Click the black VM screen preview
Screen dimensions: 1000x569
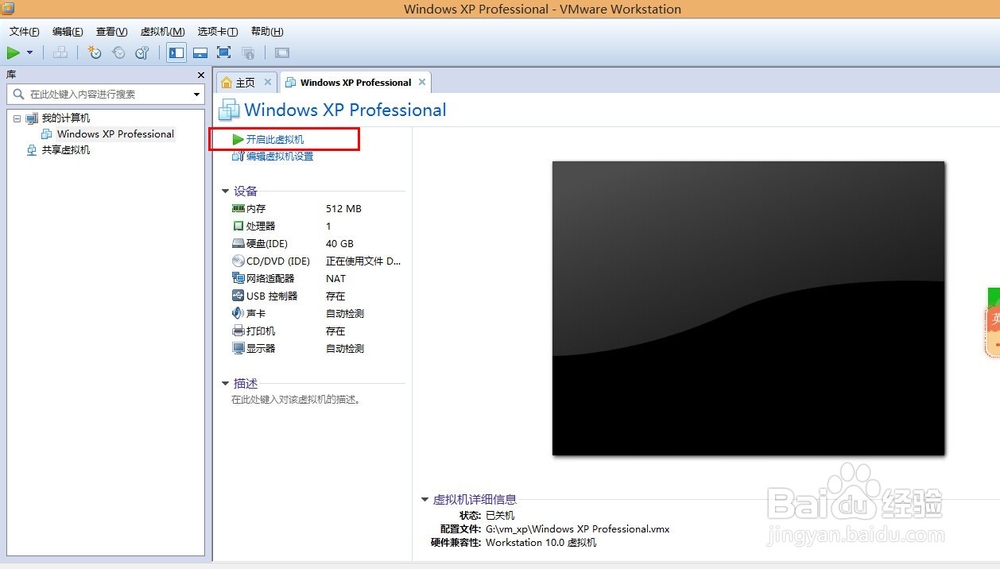tap(748, 308)
